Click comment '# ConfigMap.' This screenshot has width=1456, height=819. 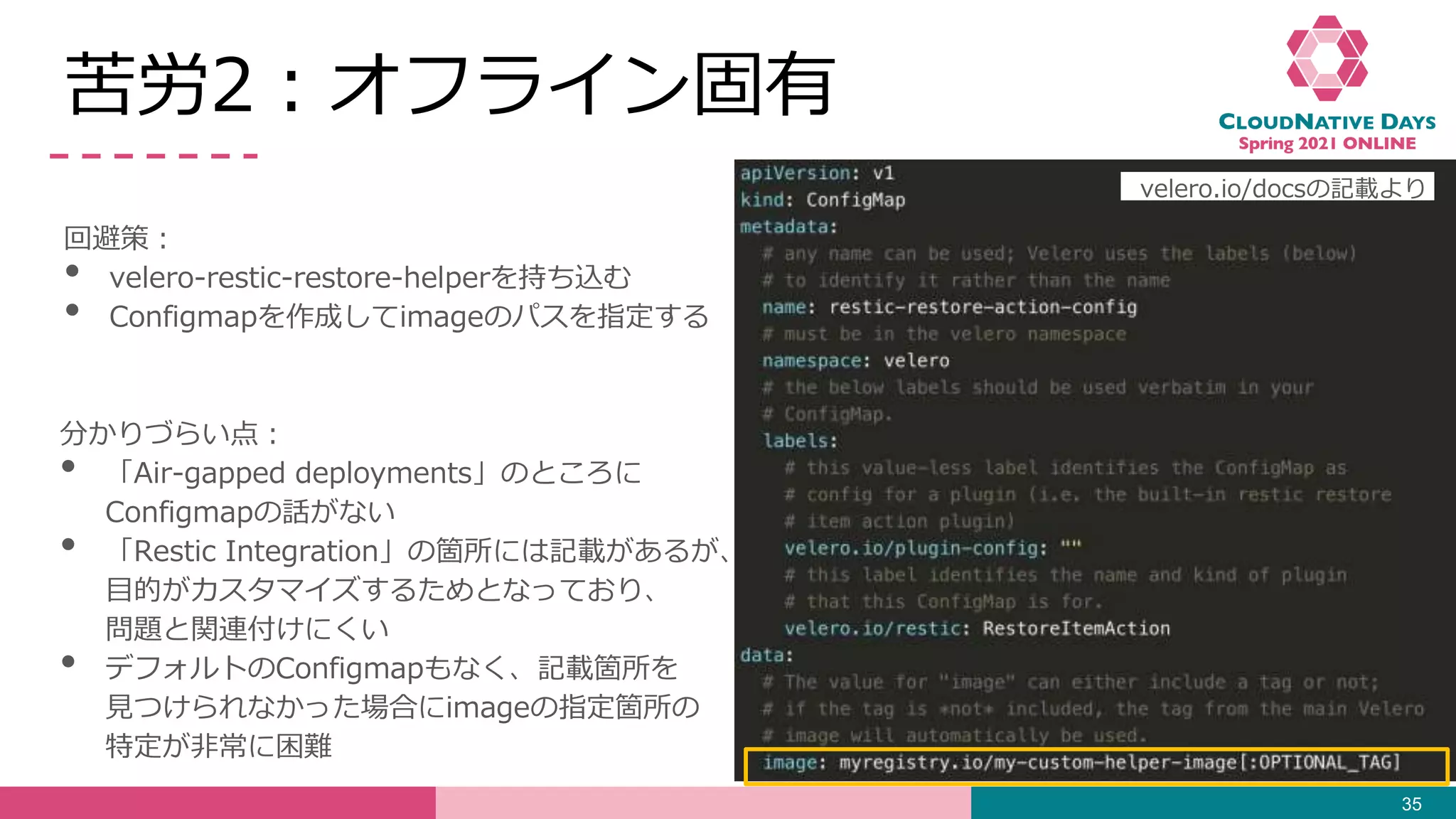pos(827,414)
